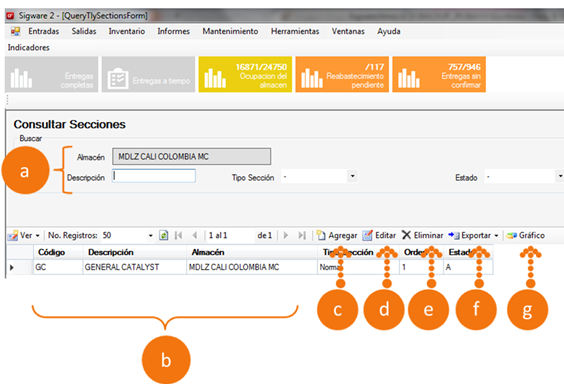Go to the next page of records
The width and height of the screenshot is (564, 384).
tap(286, 236)
